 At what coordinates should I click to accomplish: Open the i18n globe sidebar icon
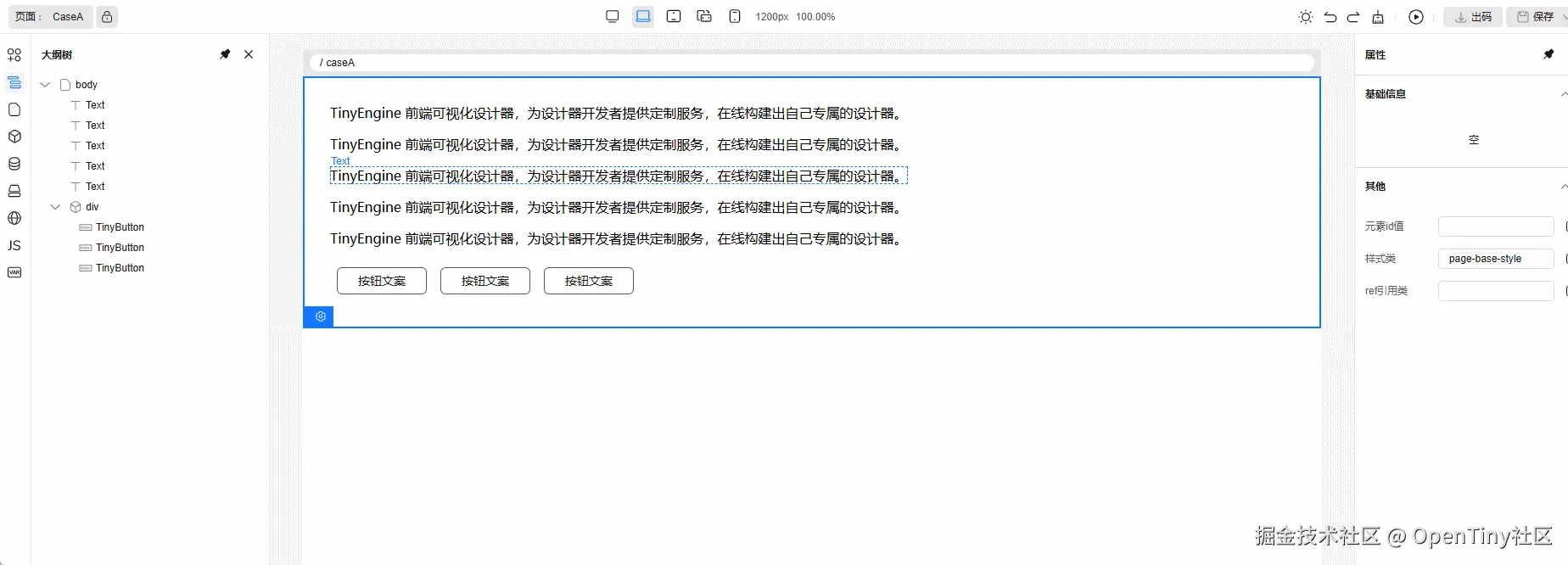pos(14,218)
